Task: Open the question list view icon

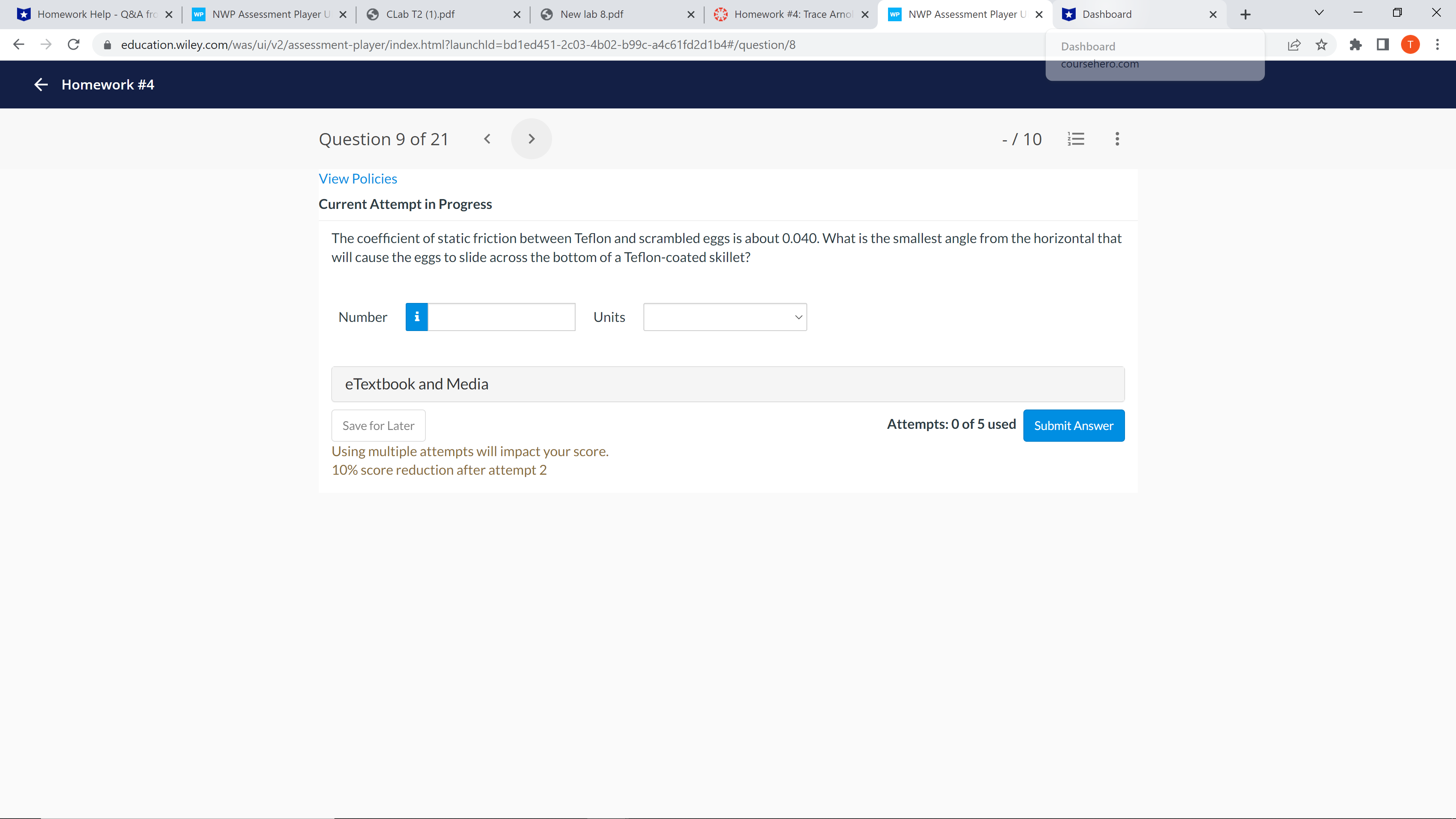Action: (x=1076, y=138)
